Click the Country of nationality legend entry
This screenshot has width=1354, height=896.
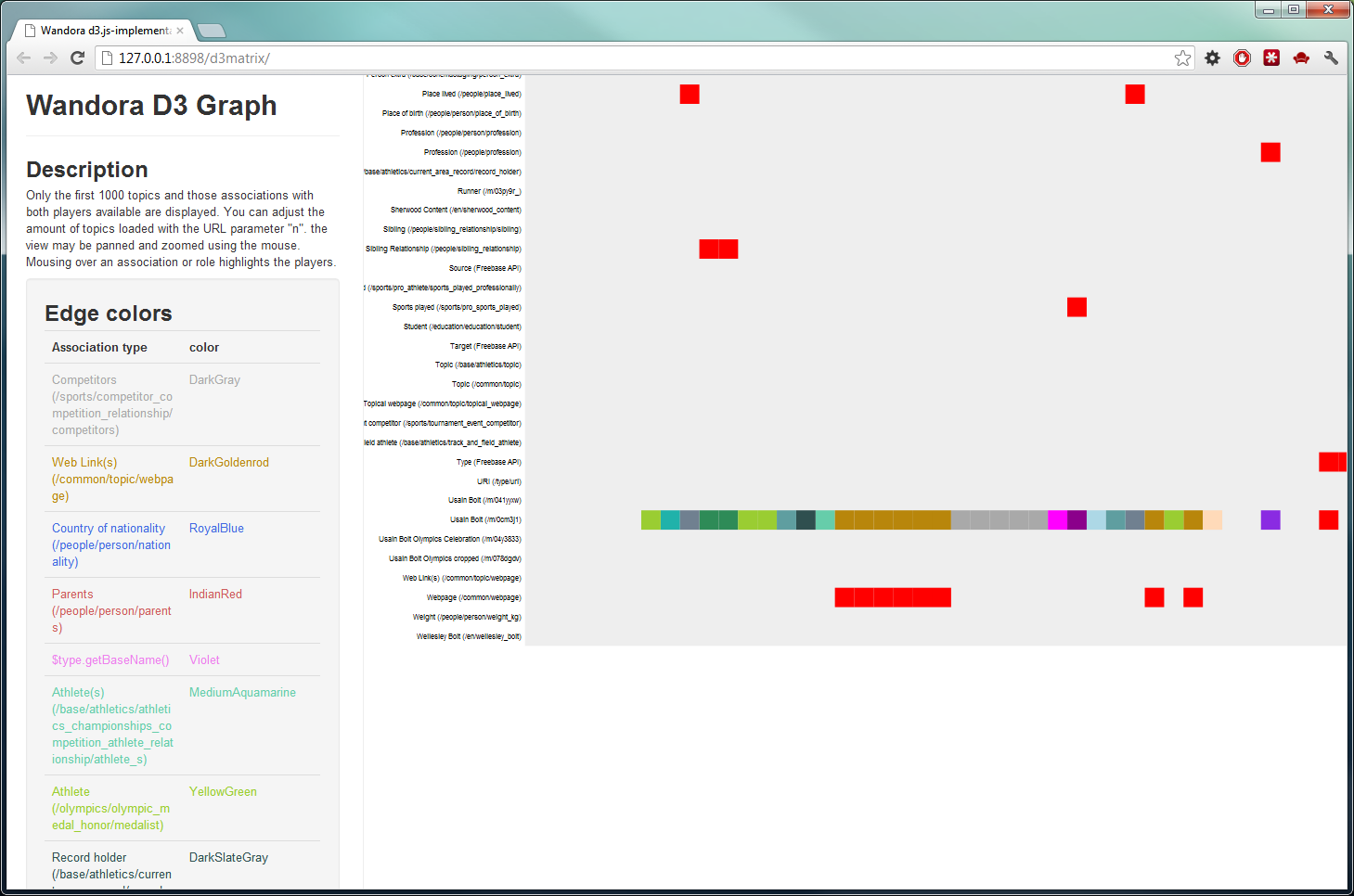[x=111, y=544]
